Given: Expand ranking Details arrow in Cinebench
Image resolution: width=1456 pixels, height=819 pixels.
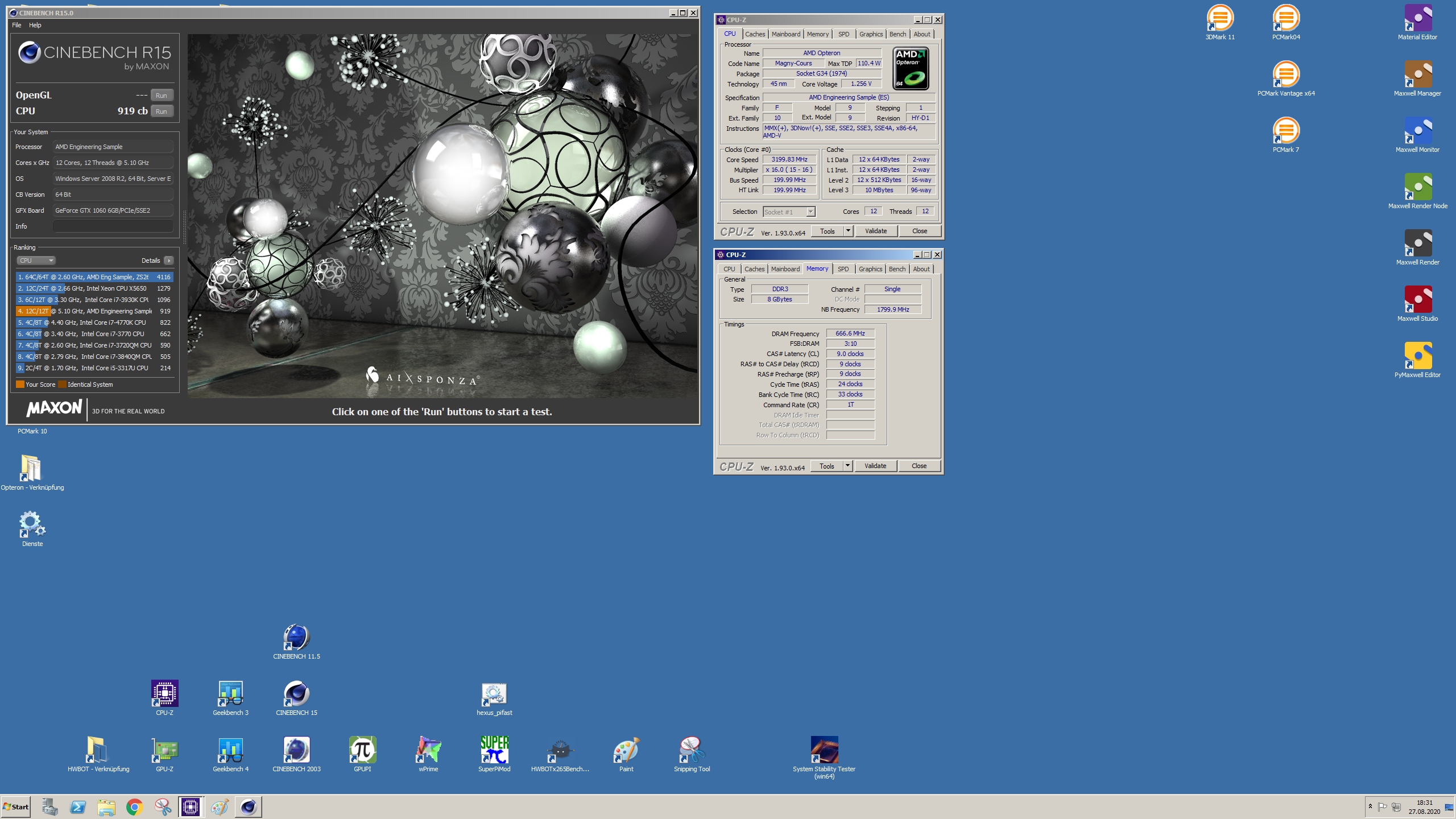Looking at the screenshot, I should [x=169, y=260].
